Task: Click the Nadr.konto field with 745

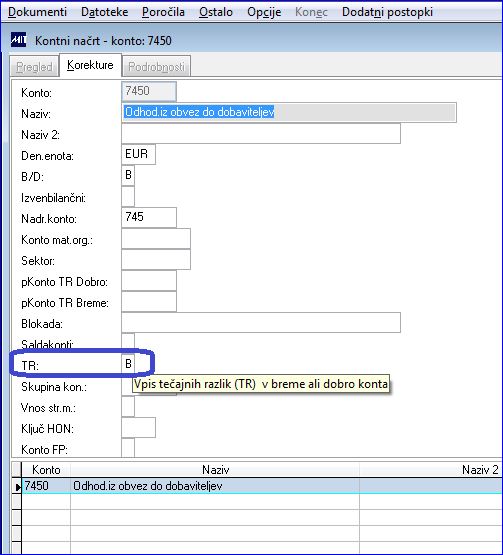Action: pyautogui.click(x=149, y=217)
